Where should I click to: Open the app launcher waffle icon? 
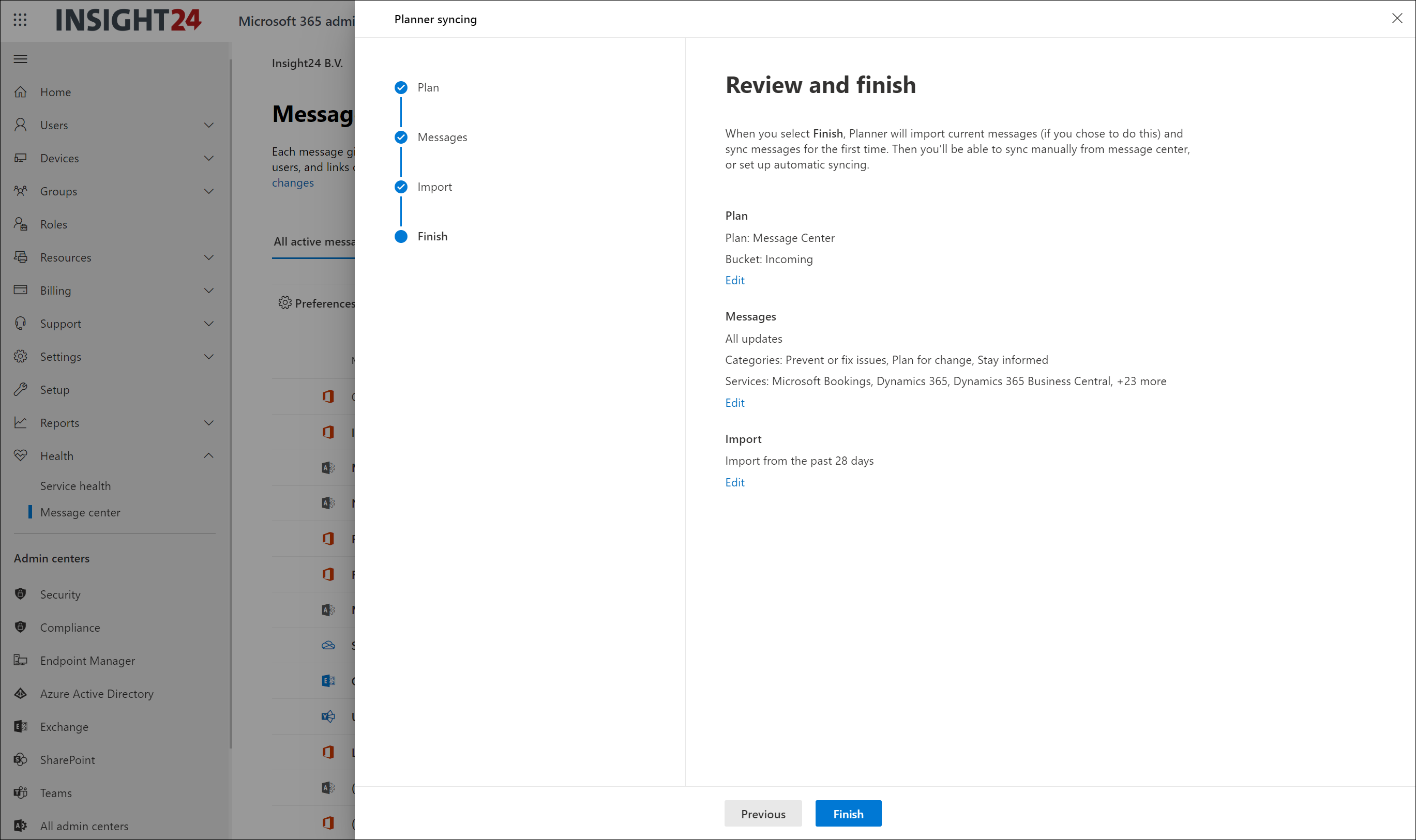[x=20, y=20]
